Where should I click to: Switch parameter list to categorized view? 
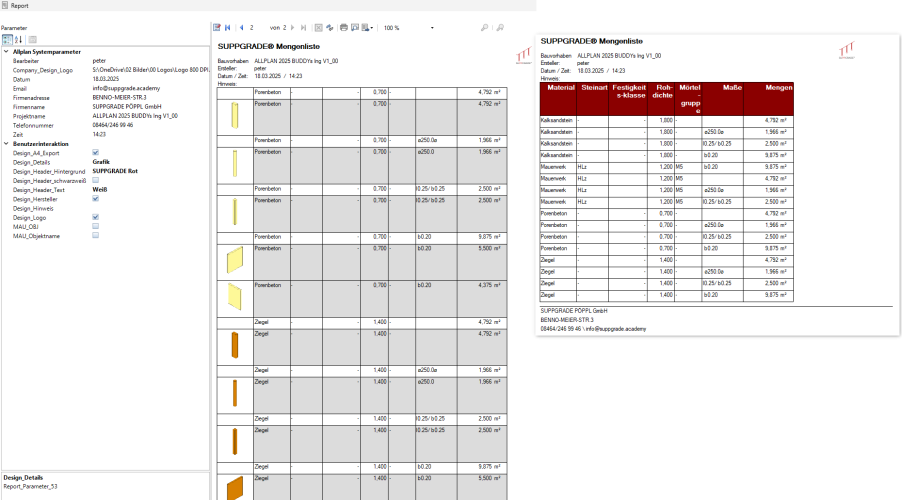[x=6, y=39]
